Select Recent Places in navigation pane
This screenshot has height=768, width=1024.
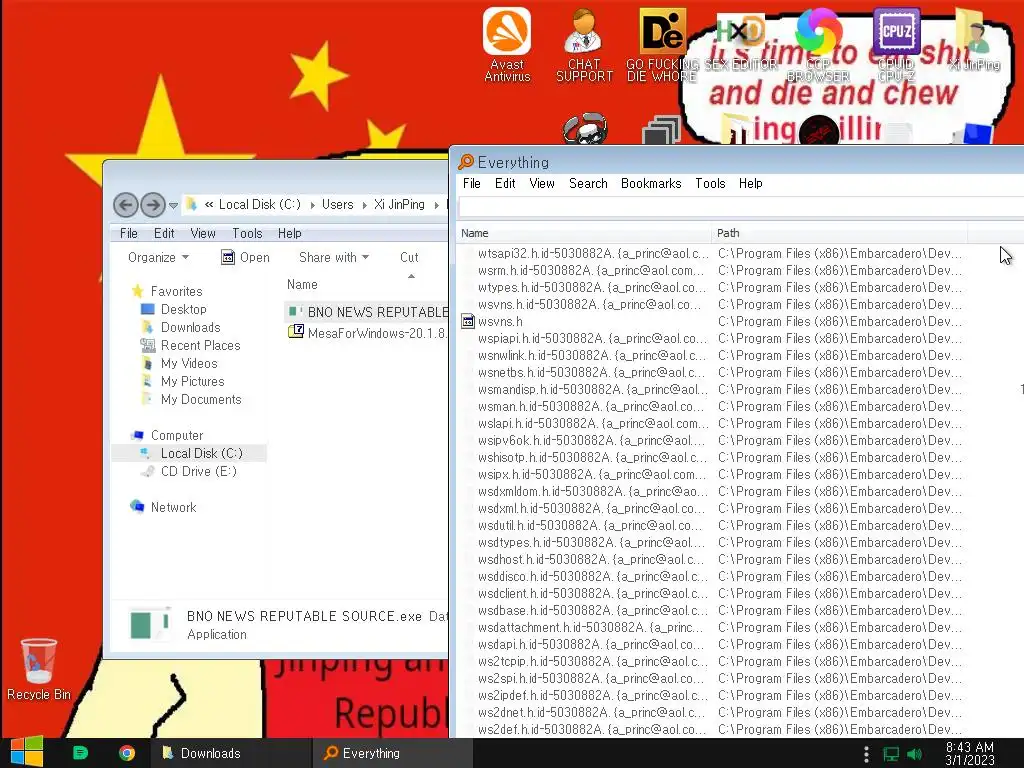click(200, 345)
